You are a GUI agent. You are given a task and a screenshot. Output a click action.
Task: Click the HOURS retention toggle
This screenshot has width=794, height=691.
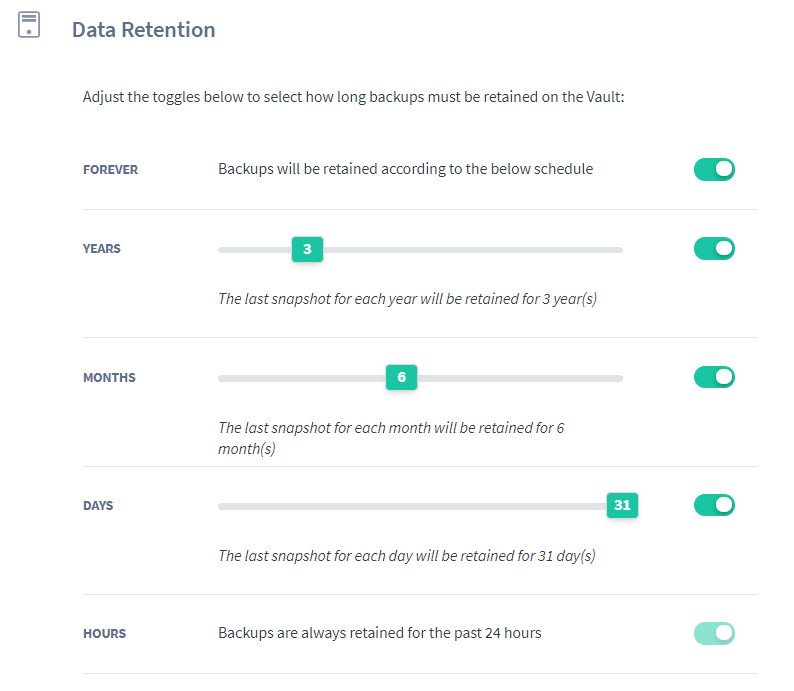click(714, 633)
